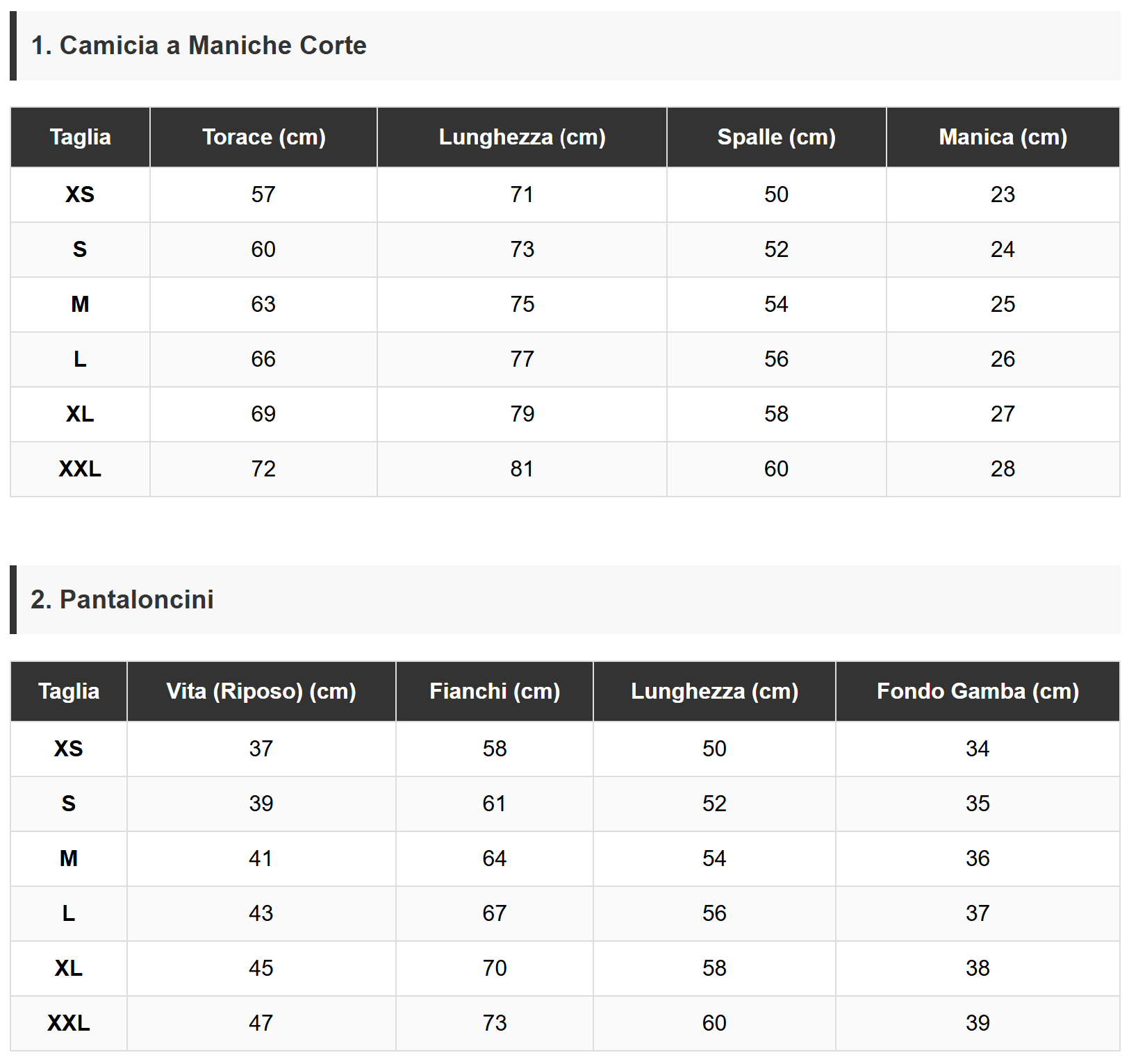Click the '2. Pantaloncini' section heading
Screen dimensions: 1129x1064
click(122, 599)
